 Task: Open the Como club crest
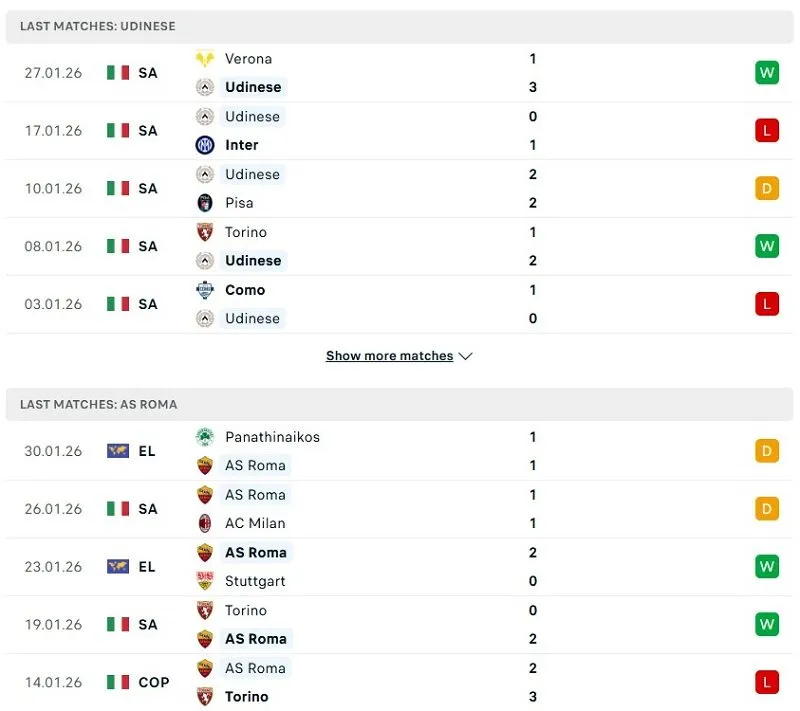pyautogui.click(x=206, y=290)
